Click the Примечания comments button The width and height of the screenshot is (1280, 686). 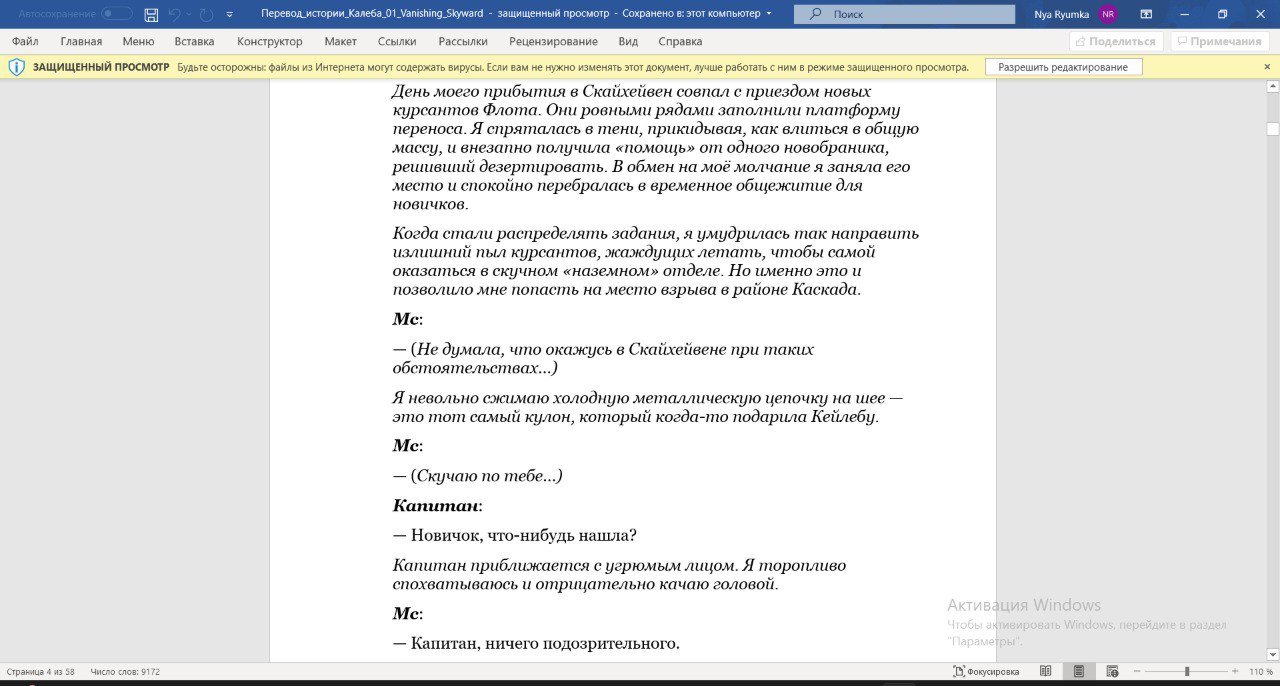(1220, 41)
